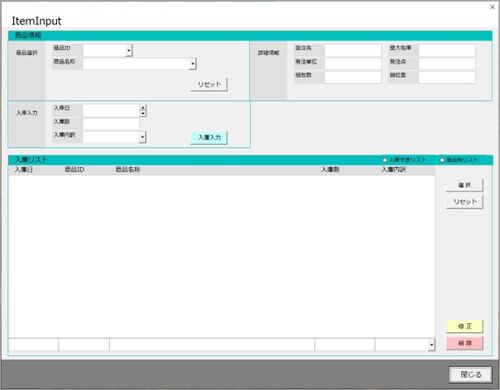
Task: Click the リセット button under product selection
Action: tap(209, 84)
